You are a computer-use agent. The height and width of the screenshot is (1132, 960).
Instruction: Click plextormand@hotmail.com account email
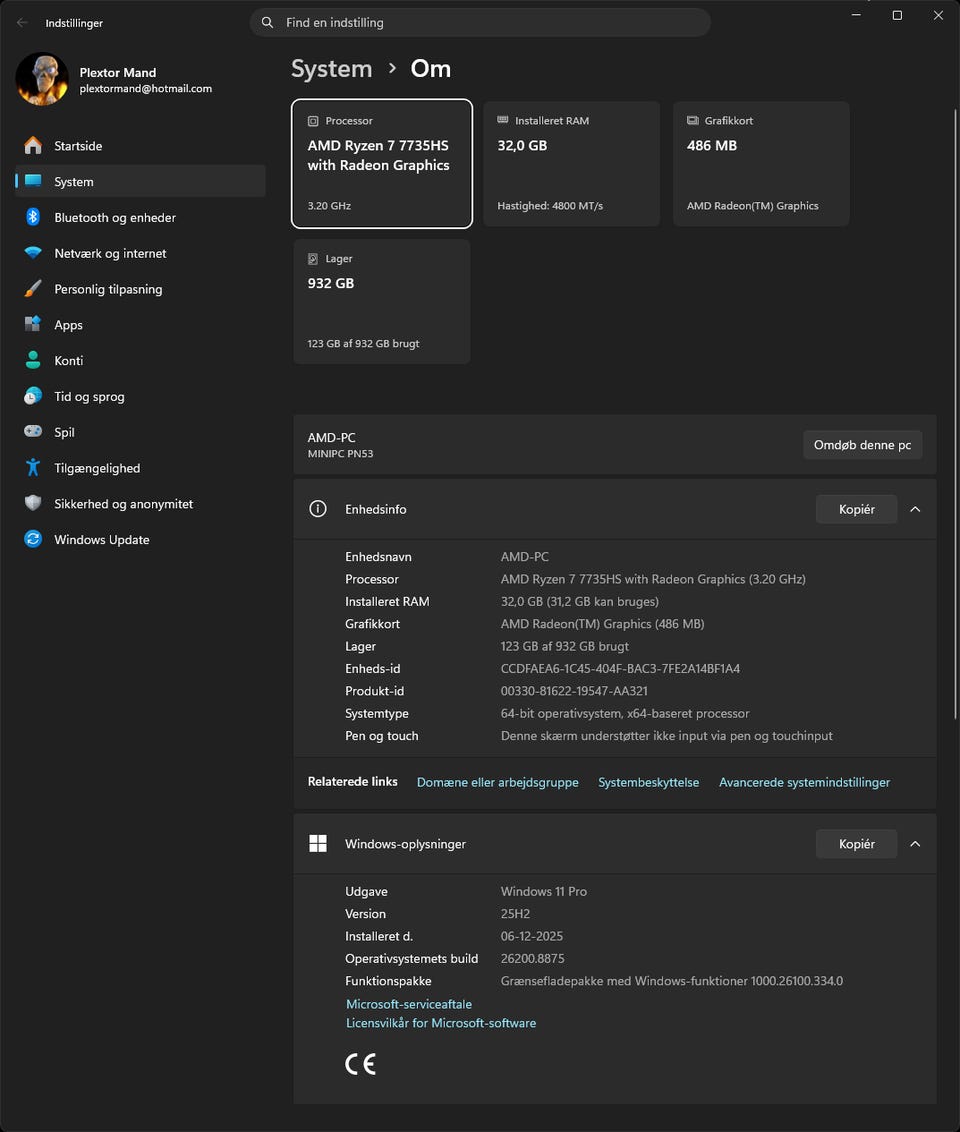pyautogui.click(x=146, y=88)
